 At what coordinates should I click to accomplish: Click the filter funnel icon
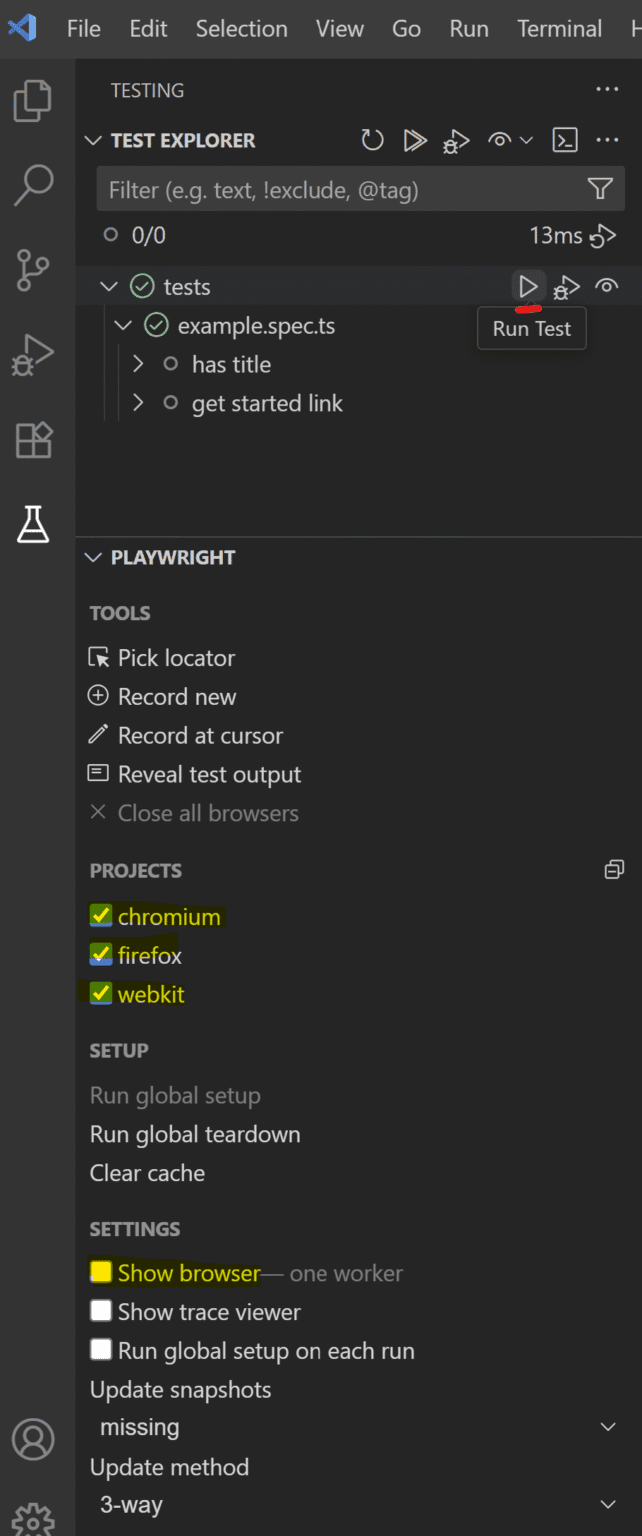(599, 188)
